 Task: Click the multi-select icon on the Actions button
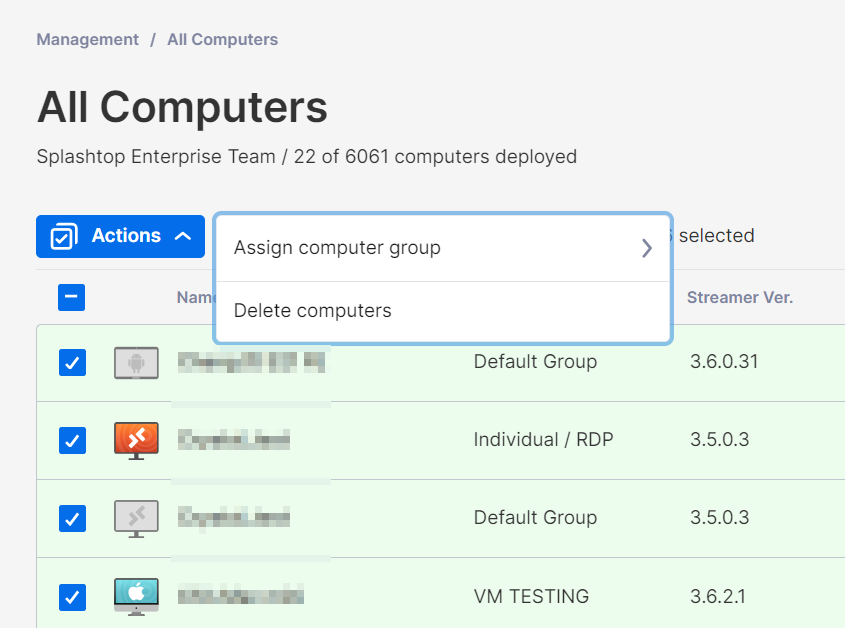tap(64, 236)
